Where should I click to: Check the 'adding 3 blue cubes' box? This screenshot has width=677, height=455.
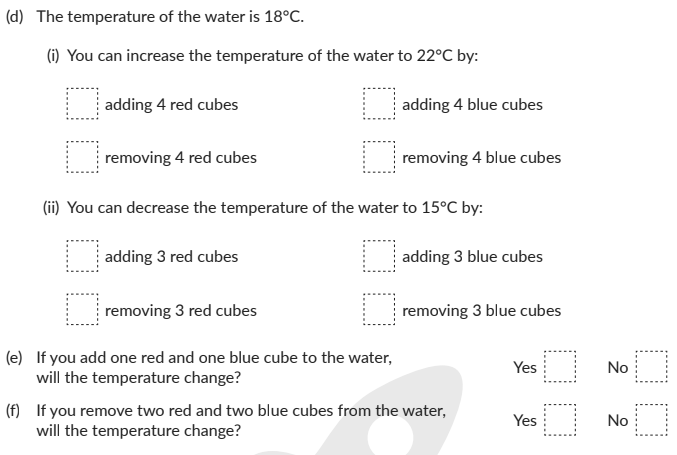379,257
